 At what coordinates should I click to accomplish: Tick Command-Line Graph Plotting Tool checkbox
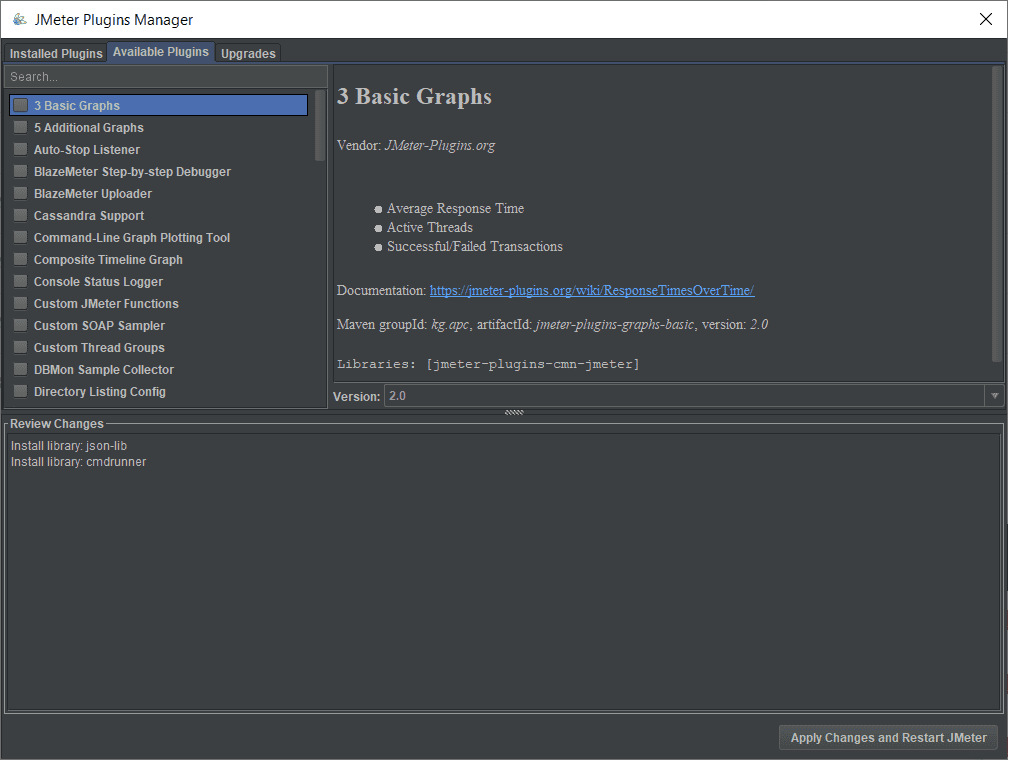point(21,237)
